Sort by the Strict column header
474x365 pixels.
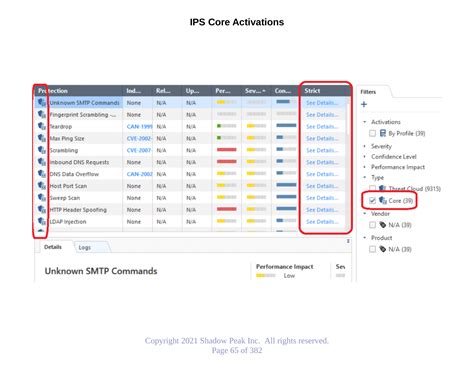tap(324, 91)
